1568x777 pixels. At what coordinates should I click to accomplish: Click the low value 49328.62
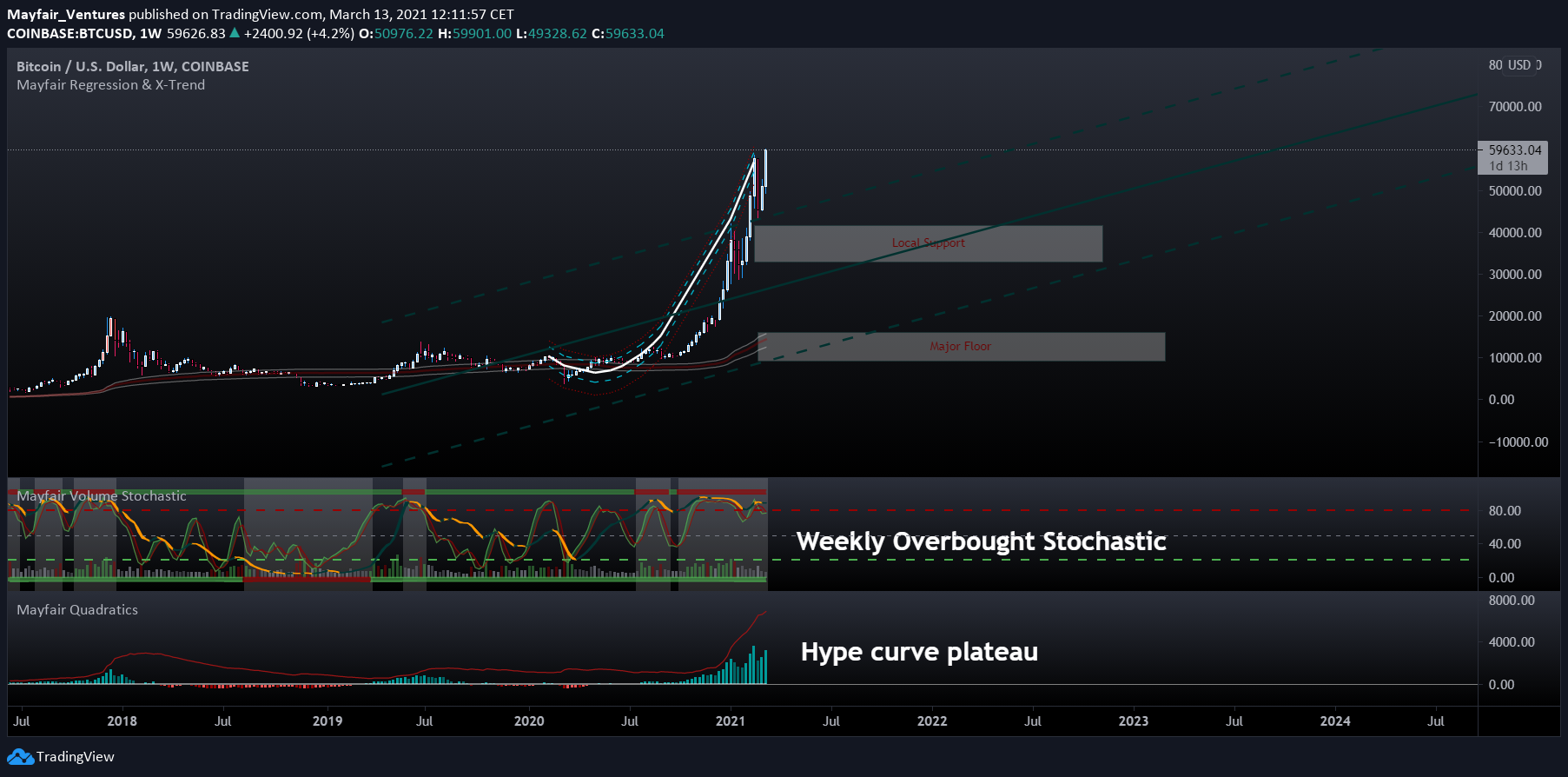[558, 34]
